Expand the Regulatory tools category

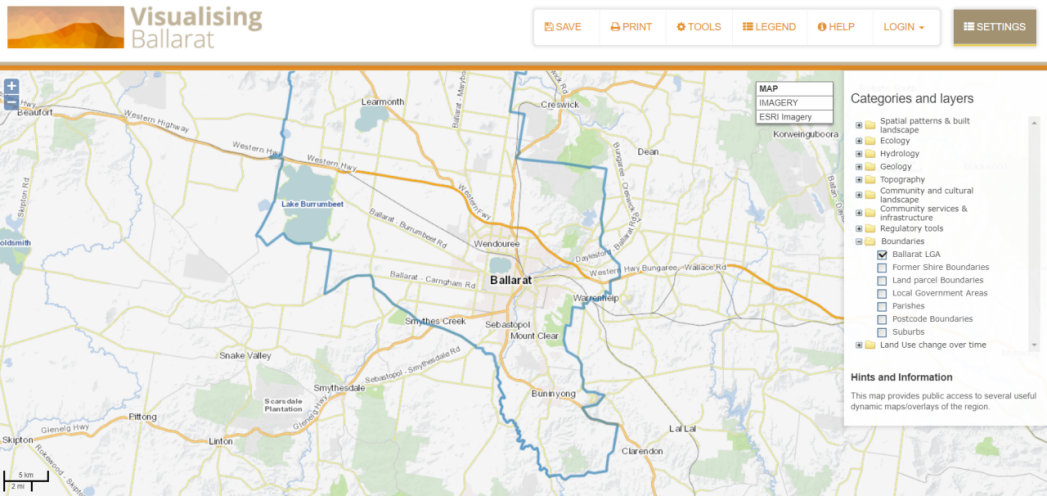coord(859,228)
